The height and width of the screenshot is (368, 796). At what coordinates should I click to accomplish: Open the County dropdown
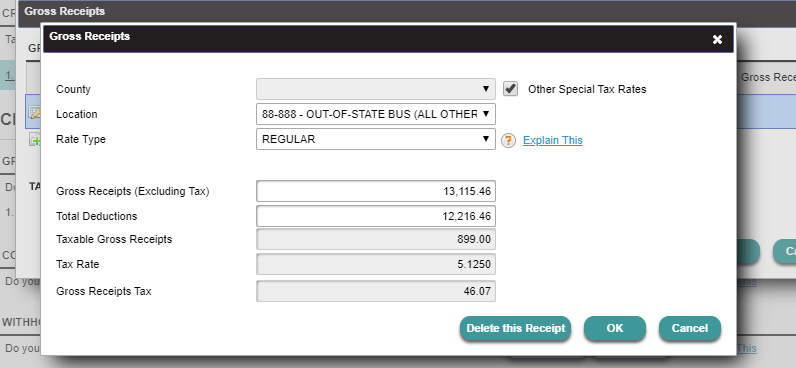(376, 89)
